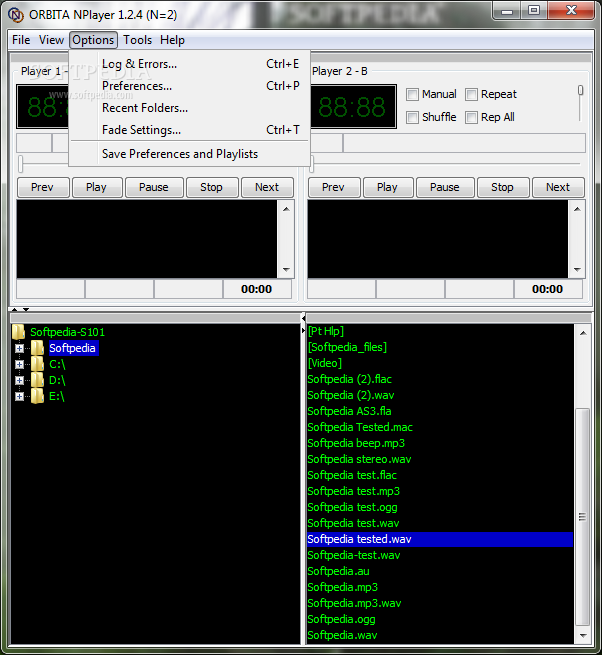Viewport: 602px width, 655px height.
Task: Expand the D:\ drive tree node
Action: 19,380
